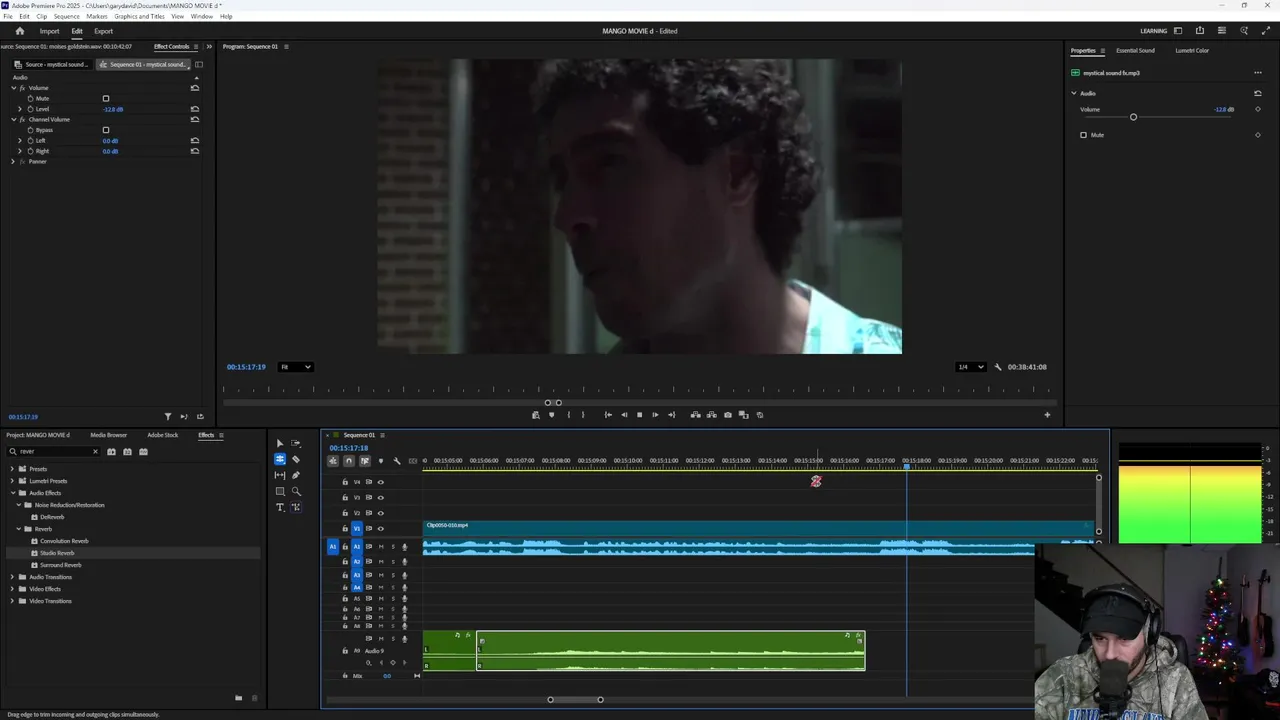Image resolution: width=1280 pixels, height=720 pixels.
Task: Adjust the Properties Volume slider
Action: click(1133, 117)
